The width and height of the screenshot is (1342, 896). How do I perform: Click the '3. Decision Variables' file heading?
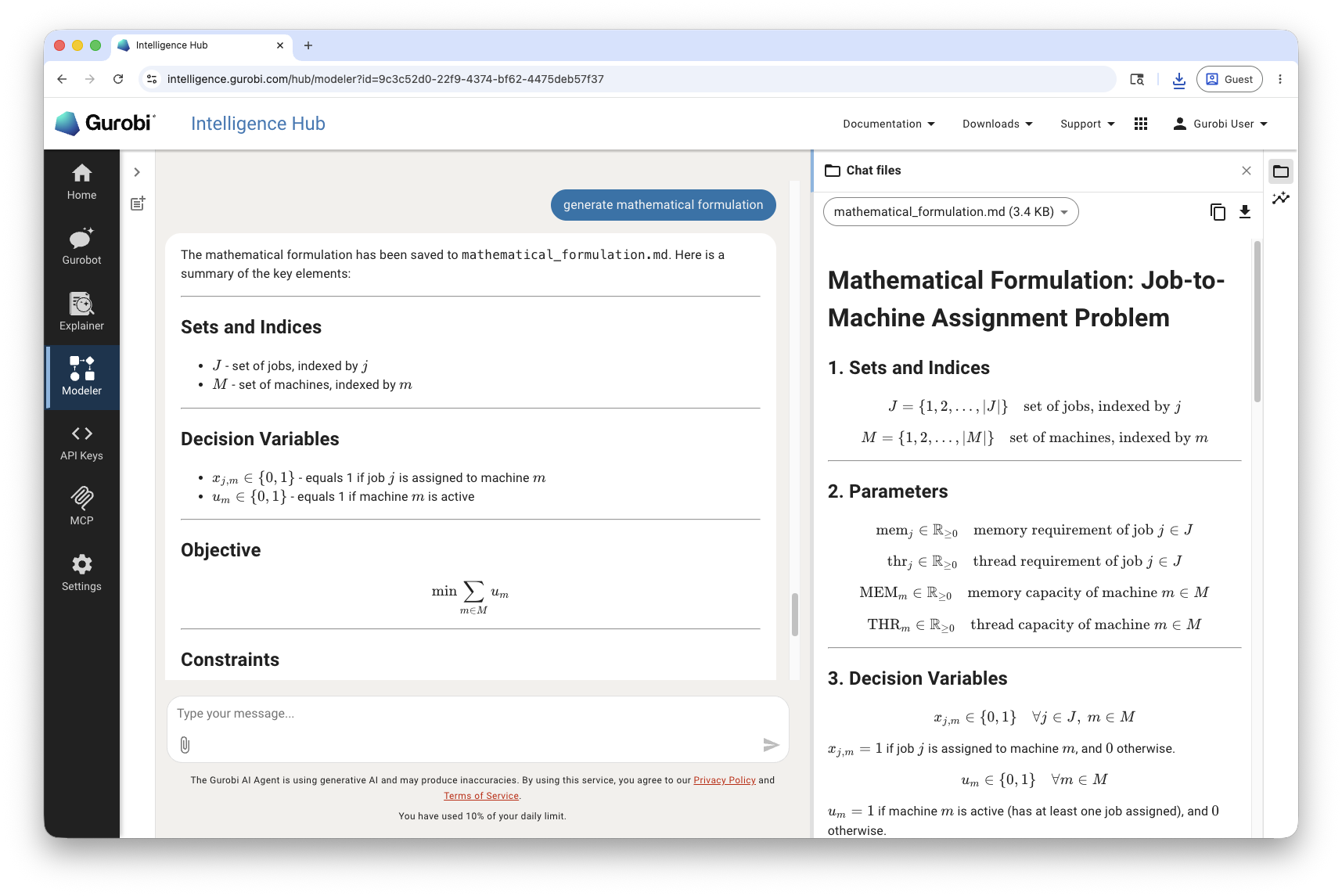click(x=917, y=678)
